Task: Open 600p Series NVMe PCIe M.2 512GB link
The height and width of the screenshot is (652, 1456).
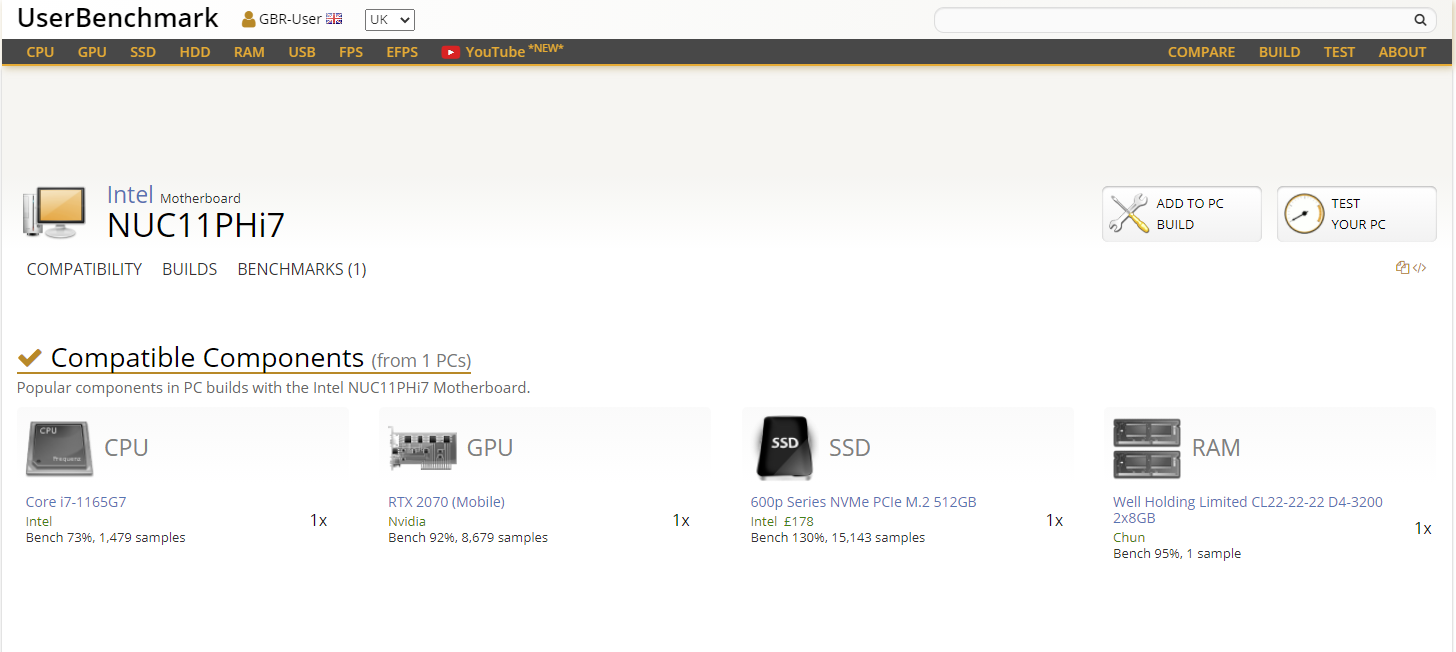Action: 863,502
